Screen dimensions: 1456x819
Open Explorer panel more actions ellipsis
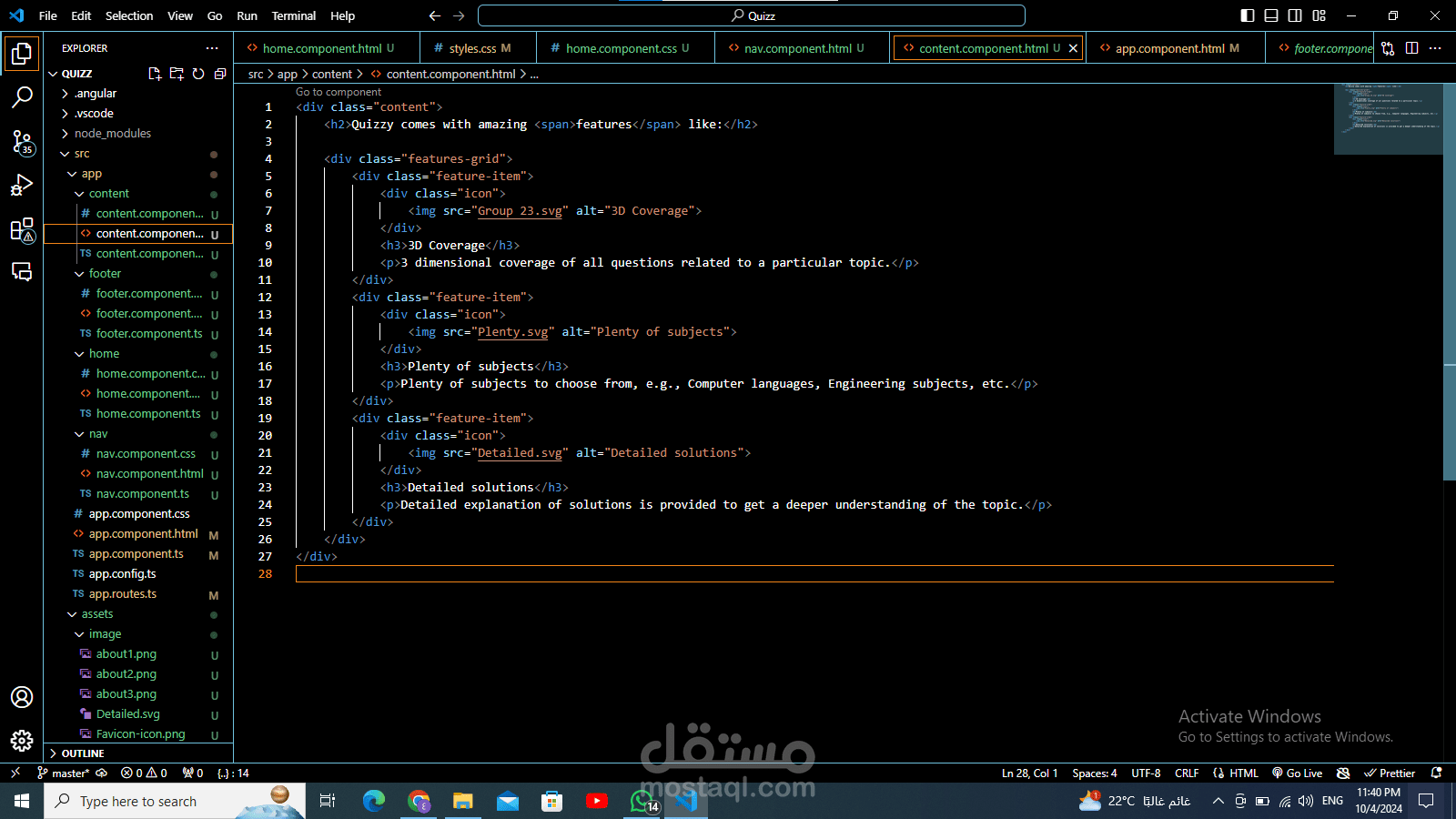pyautogui.click(x=212, y=48)
